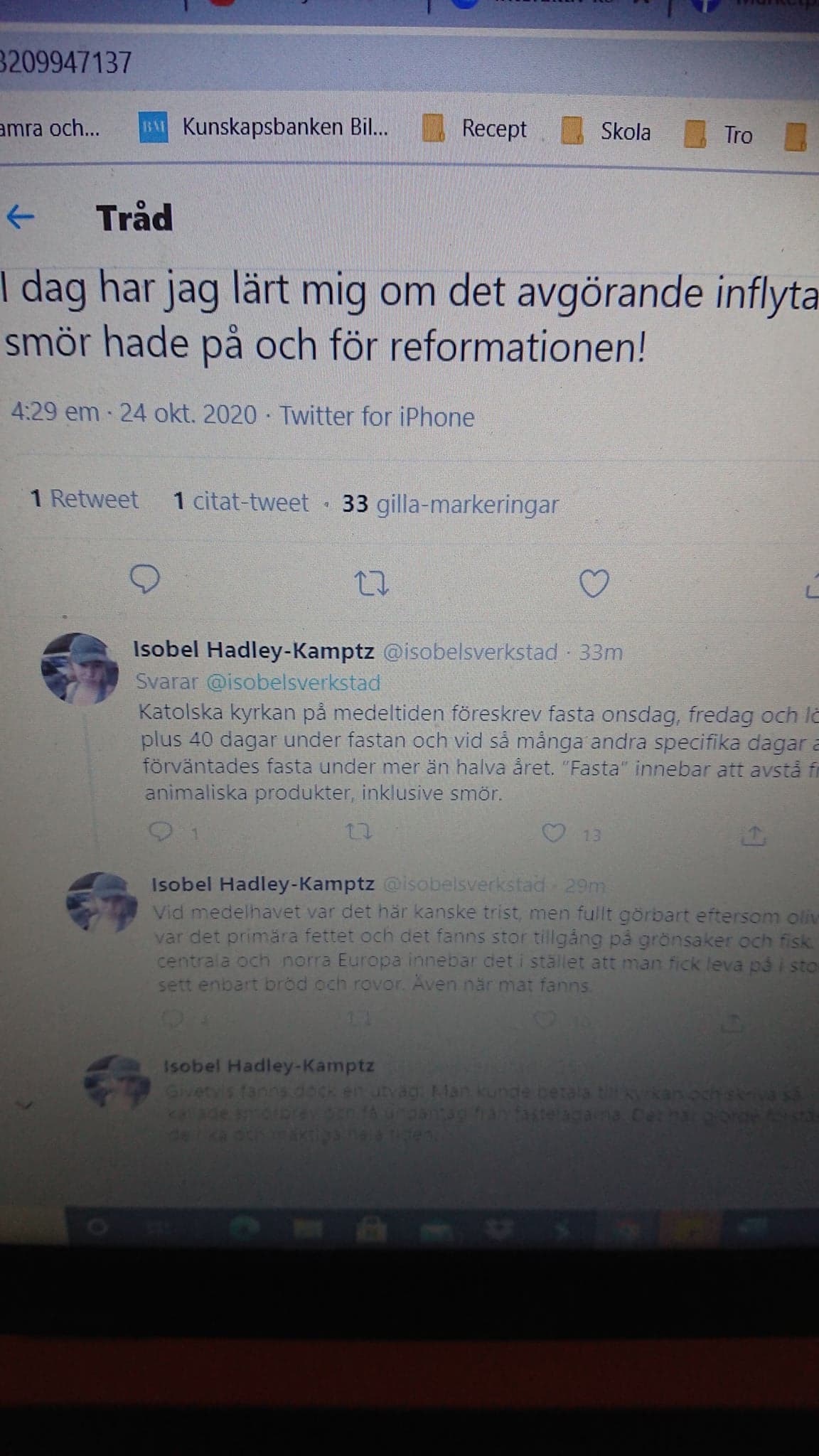The height and width of the screenshot is (1456, 819).
Task: Open the 1 Retweet list
Action: pos(85,499)
